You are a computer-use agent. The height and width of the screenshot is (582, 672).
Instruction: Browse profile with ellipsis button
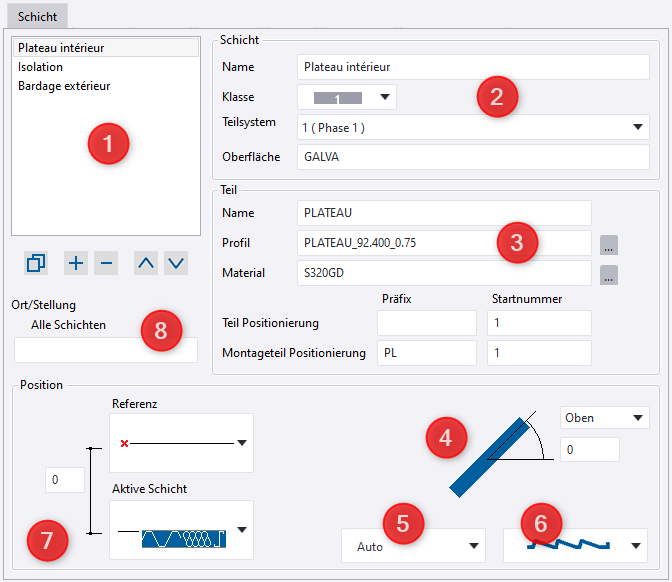[x=609, y=243]
